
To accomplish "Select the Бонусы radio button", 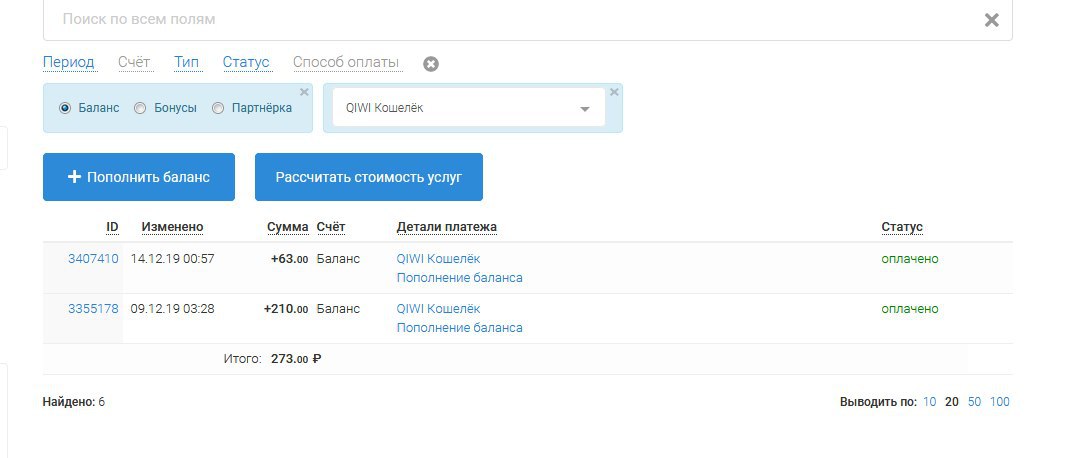I will tap(139, 108).
